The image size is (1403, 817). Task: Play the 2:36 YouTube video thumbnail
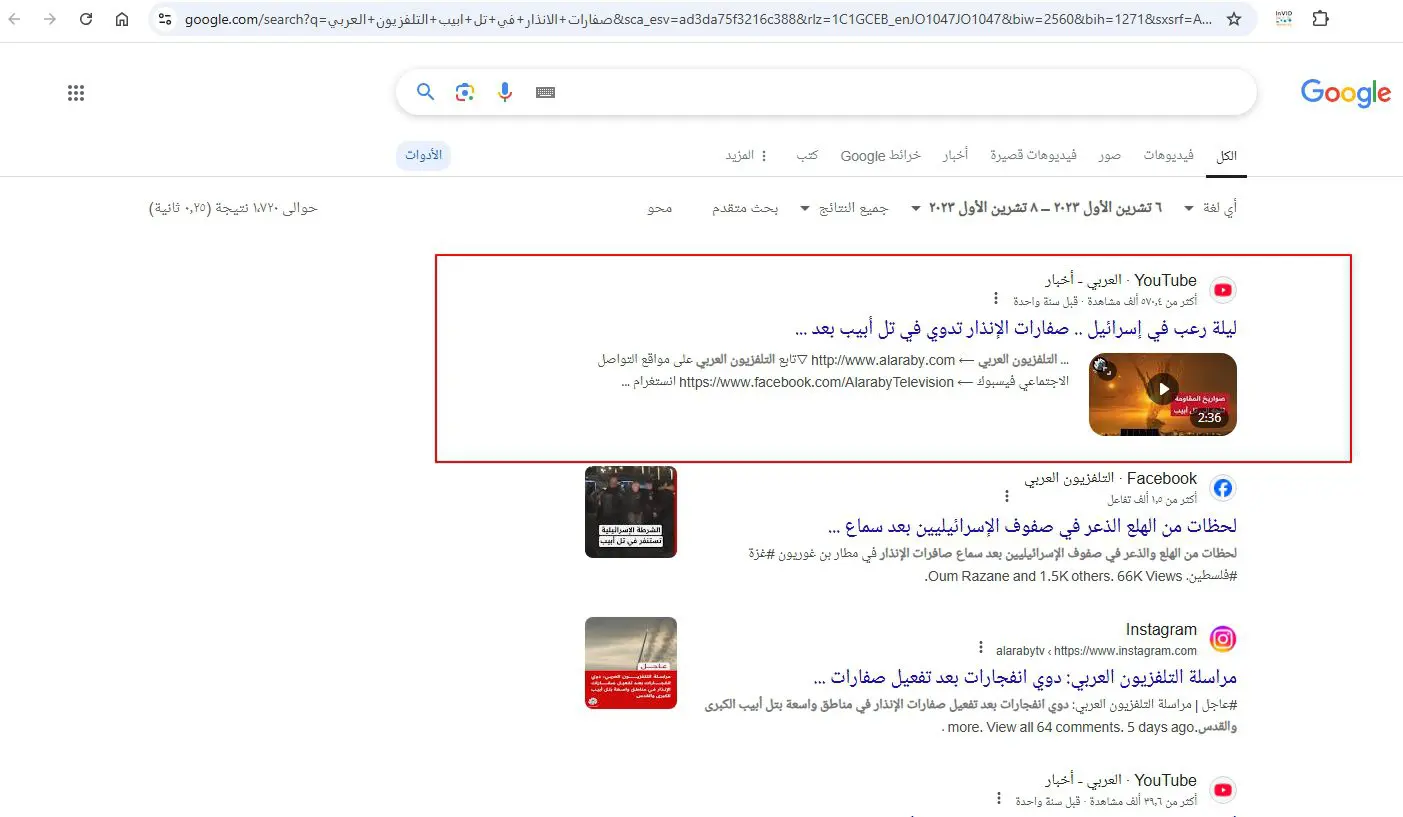pos(1163,394)
